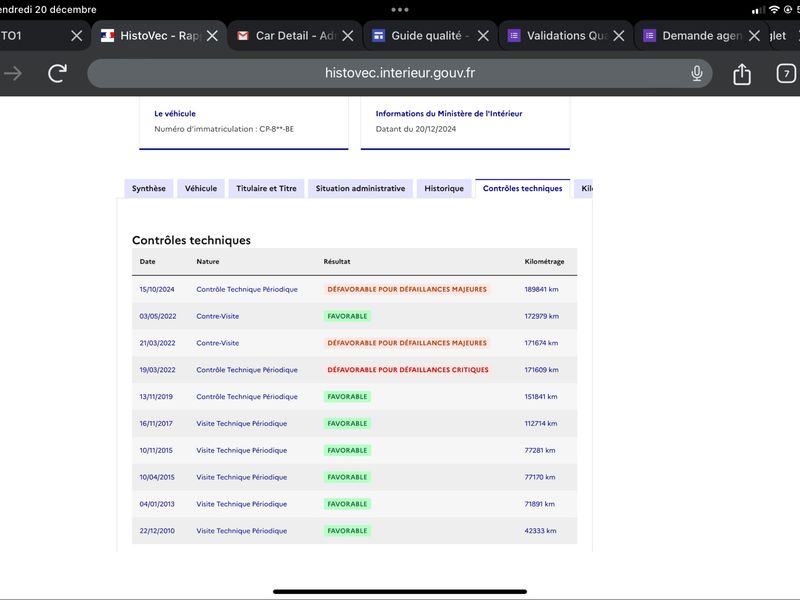Screen dimensions: 800x600
Task: Open the share sheet icon
Action: (742, 73)
